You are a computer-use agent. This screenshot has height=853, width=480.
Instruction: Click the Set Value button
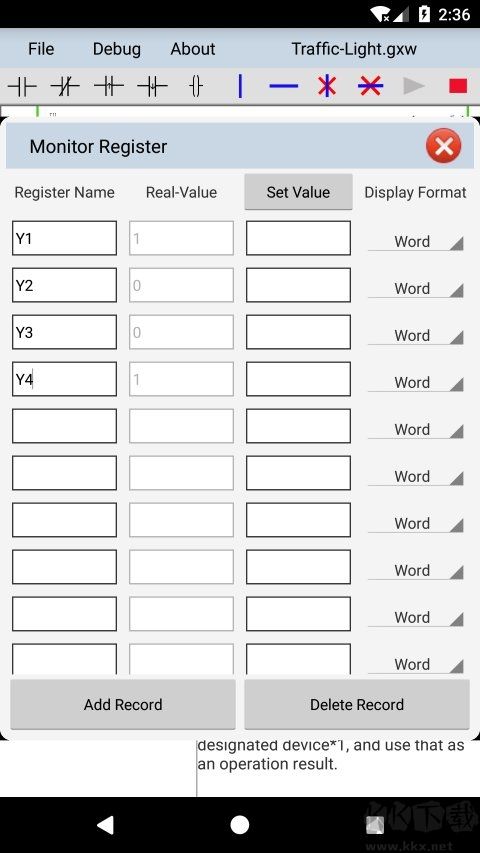(x=298, y=192)
